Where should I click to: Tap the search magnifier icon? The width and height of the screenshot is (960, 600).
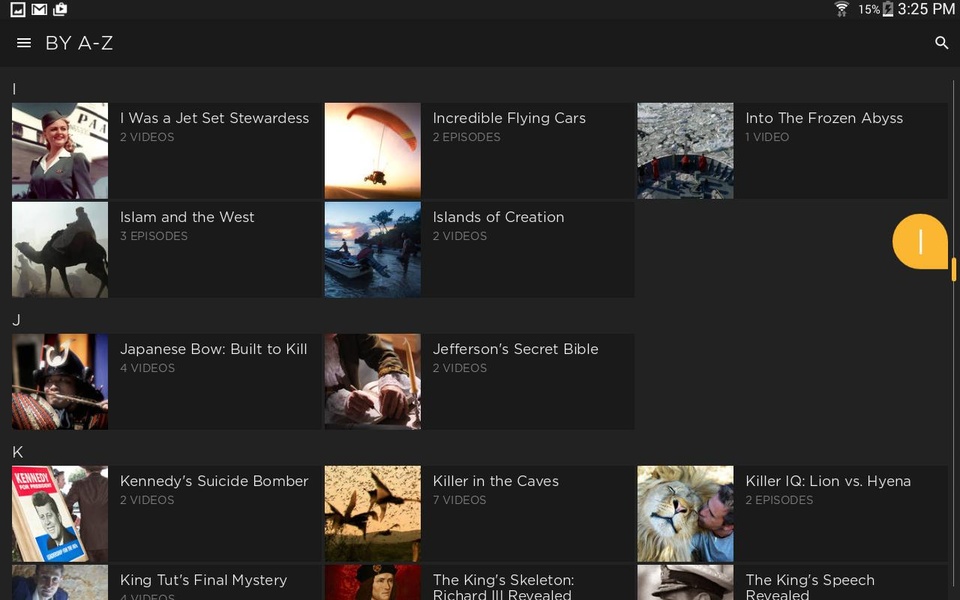[x=942, y=43]
